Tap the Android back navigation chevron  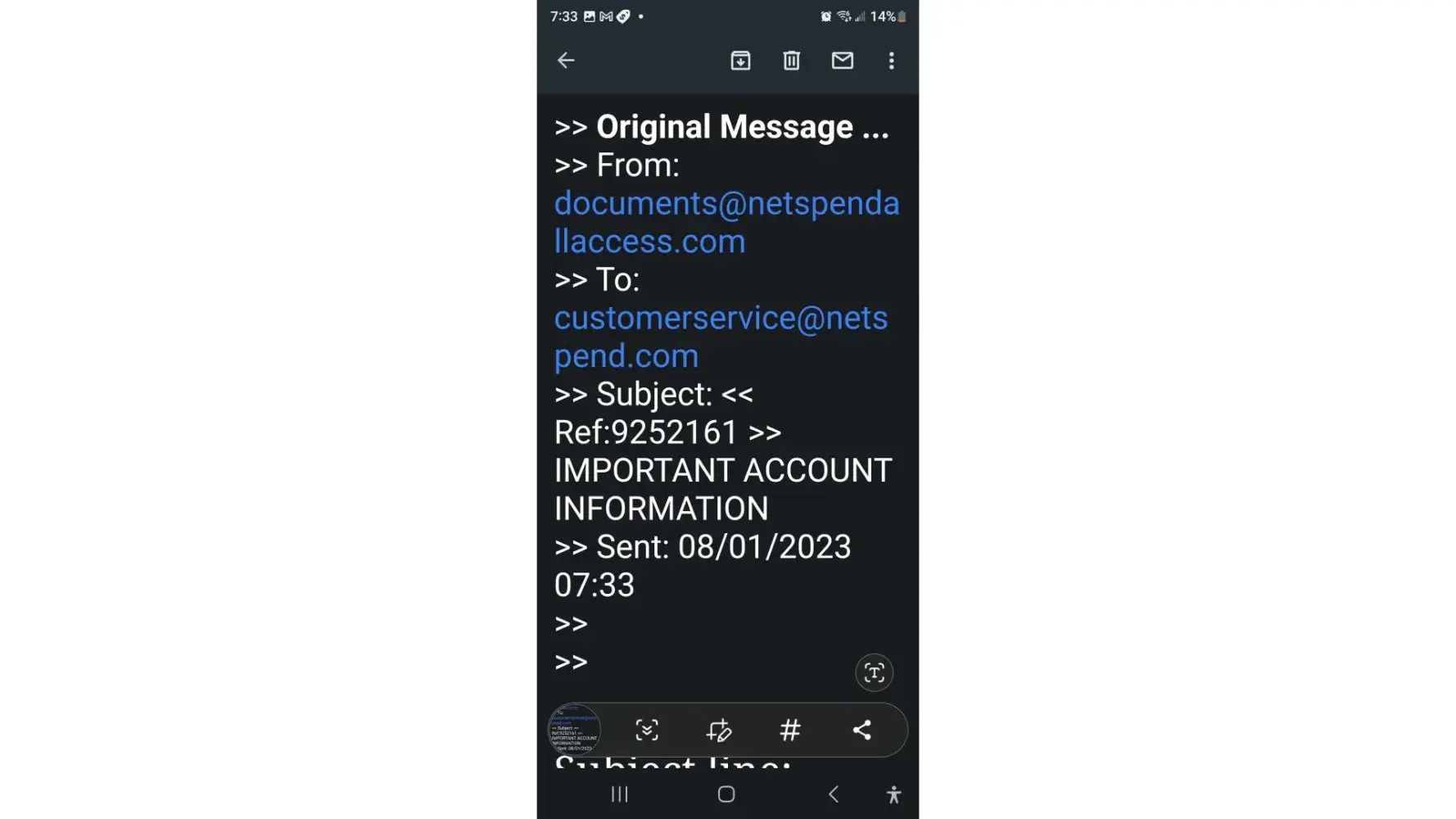click(834, 794)
